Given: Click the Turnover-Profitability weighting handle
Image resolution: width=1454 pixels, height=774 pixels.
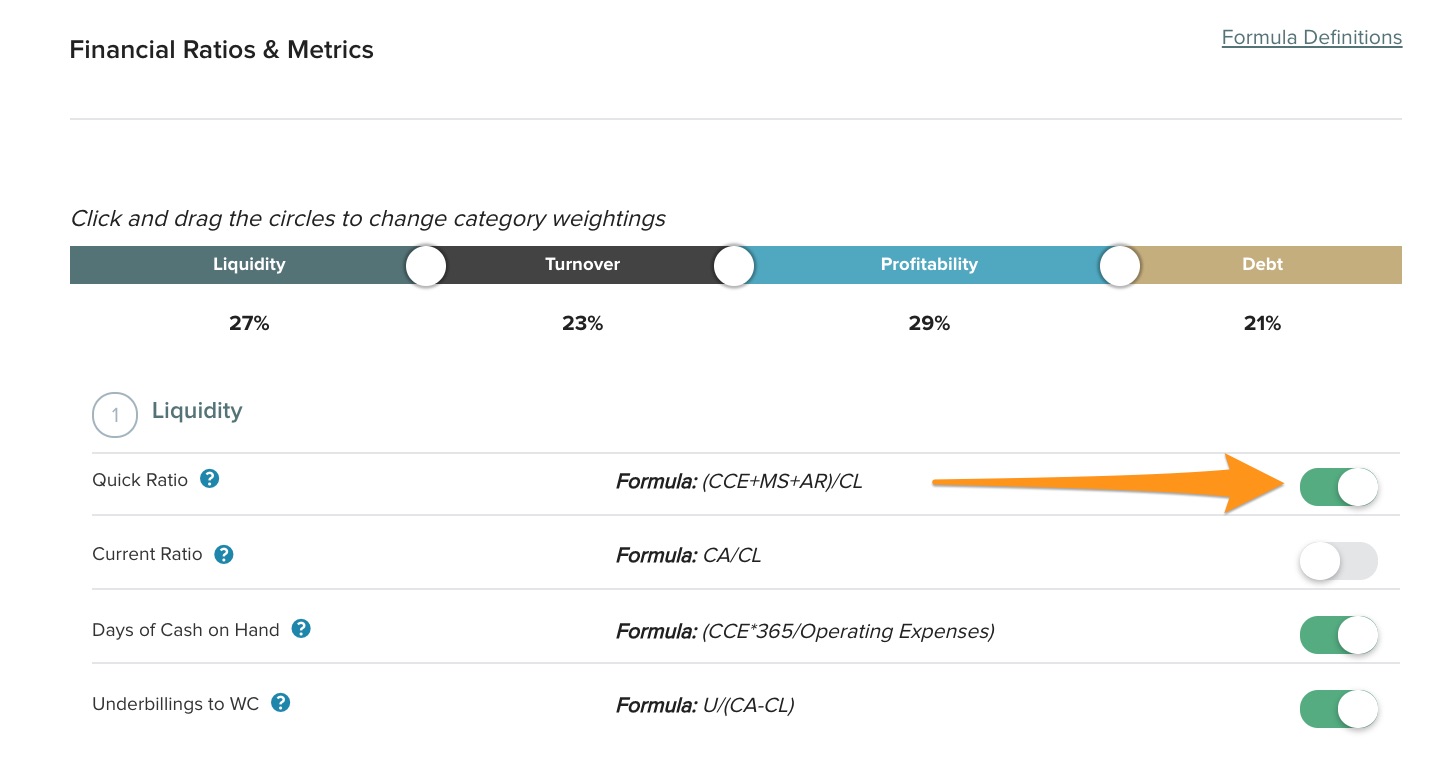Looking at the screenshot, I should pyautogui.click(x=734, y=266).
